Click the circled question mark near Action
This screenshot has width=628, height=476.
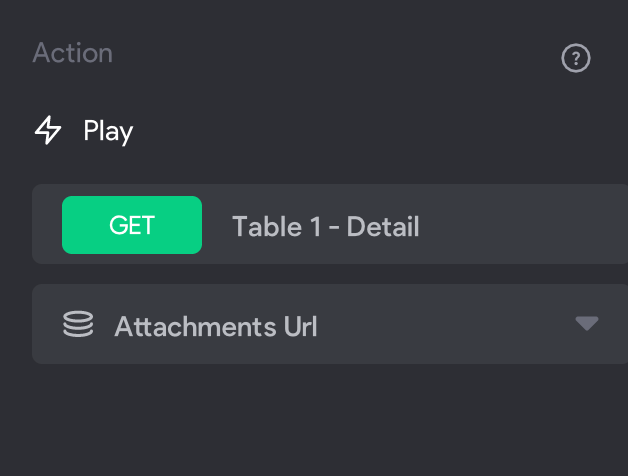576,58
